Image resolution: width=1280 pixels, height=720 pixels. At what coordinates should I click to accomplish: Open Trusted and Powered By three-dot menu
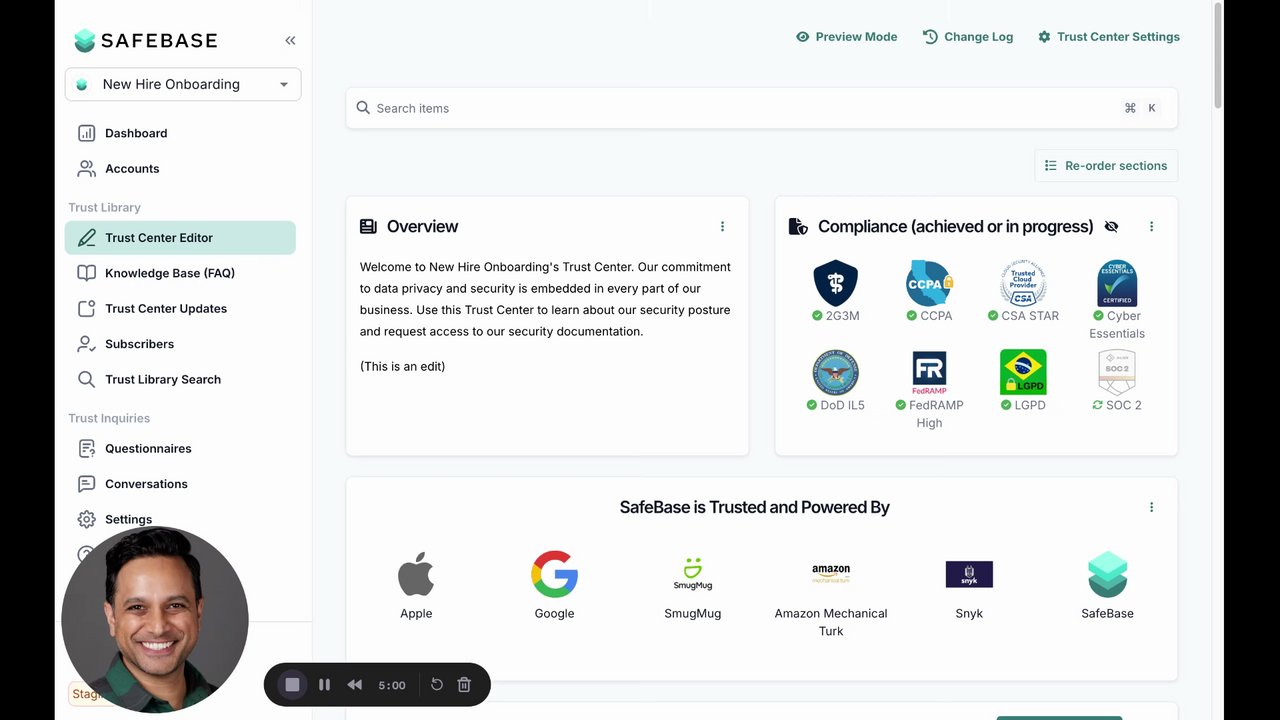(1151, 508)
